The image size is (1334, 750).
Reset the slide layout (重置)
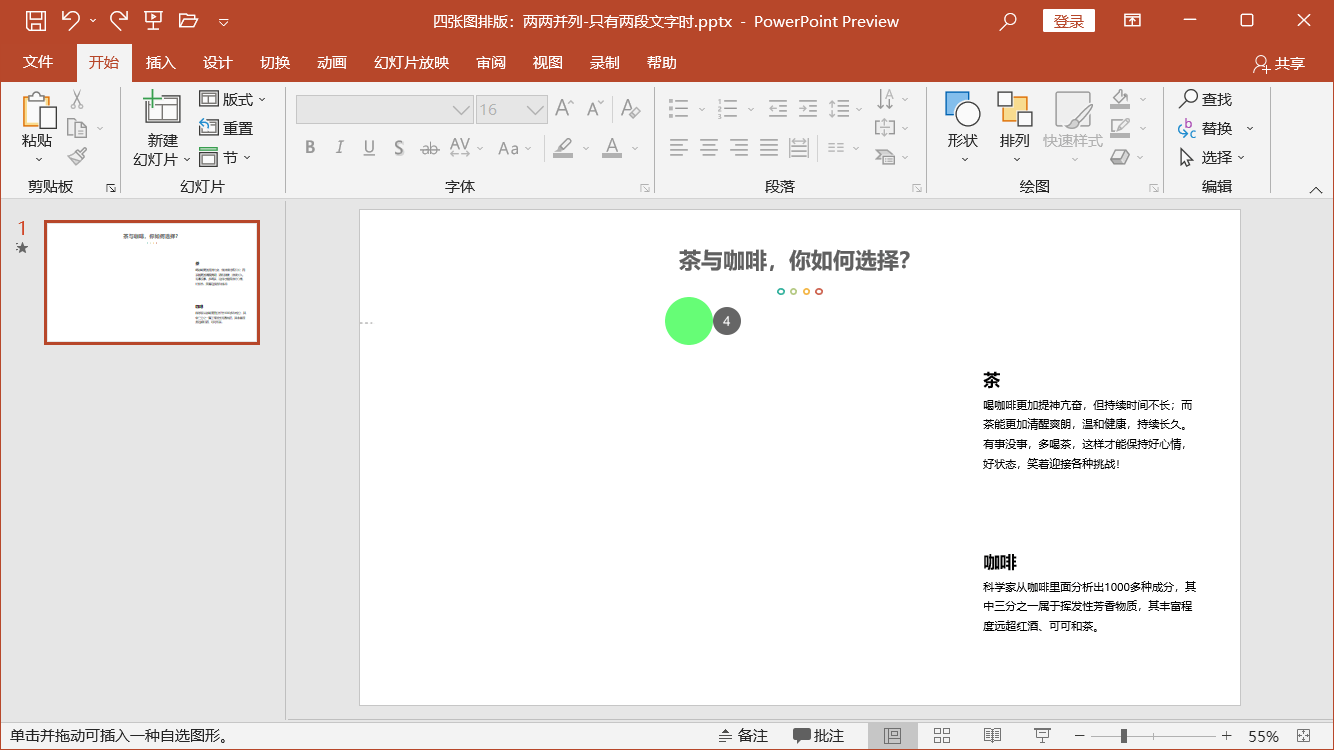point(226,128)
